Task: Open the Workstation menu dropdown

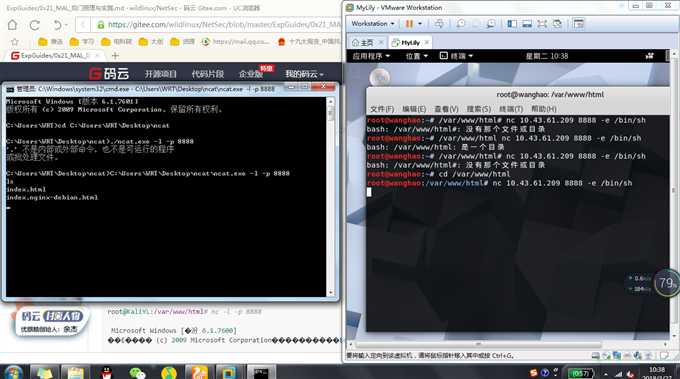Action: (x=373, y=23)
